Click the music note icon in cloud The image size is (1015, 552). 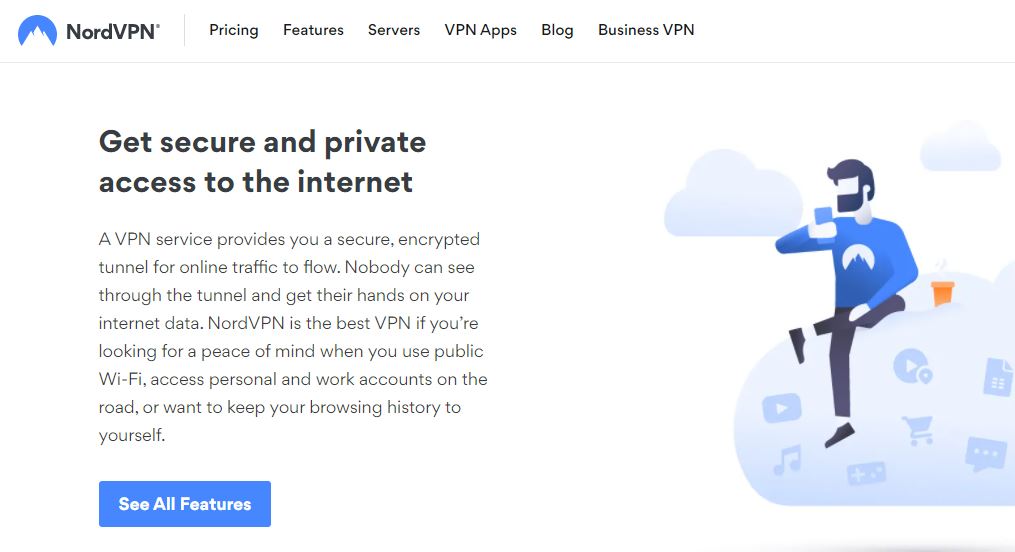(787, 460)
